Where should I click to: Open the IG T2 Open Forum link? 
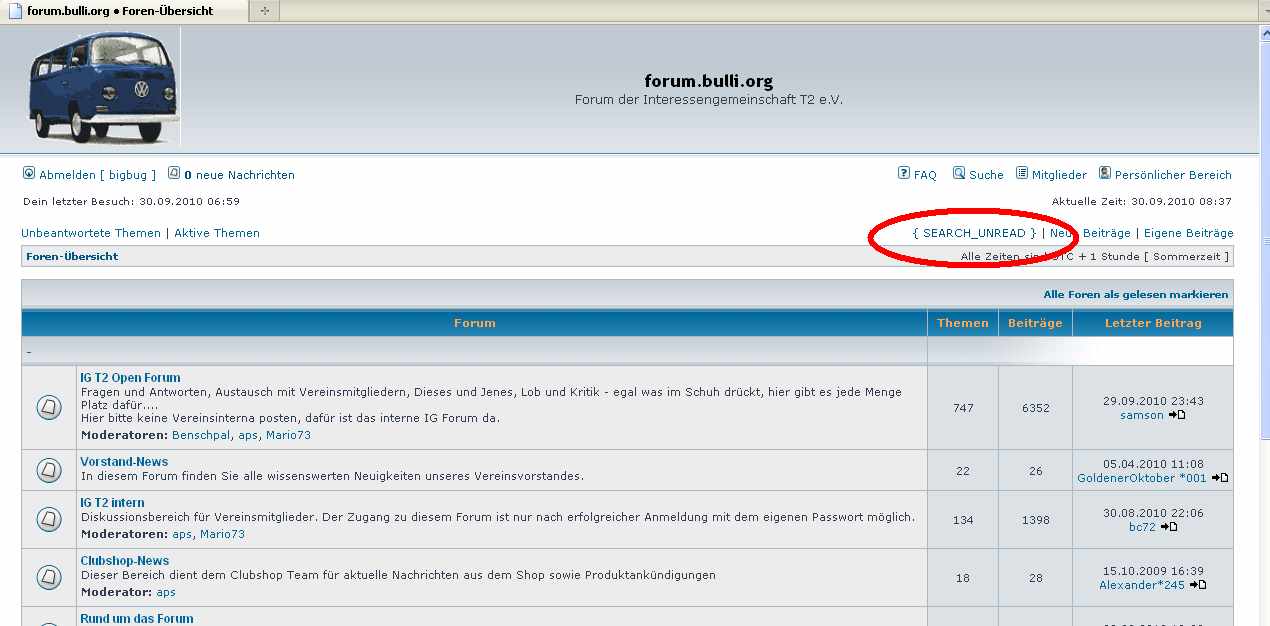(130, 378)
